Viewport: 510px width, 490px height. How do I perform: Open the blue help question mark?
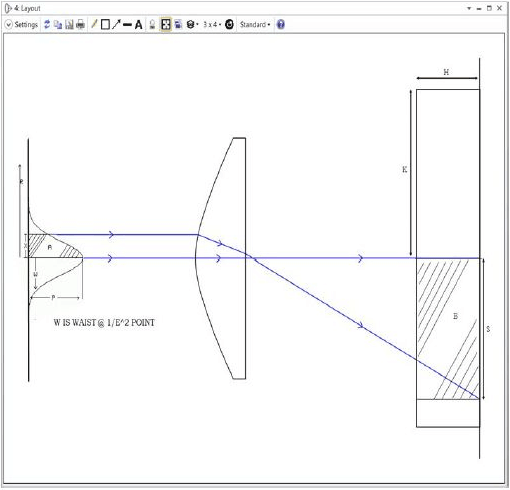281,24
